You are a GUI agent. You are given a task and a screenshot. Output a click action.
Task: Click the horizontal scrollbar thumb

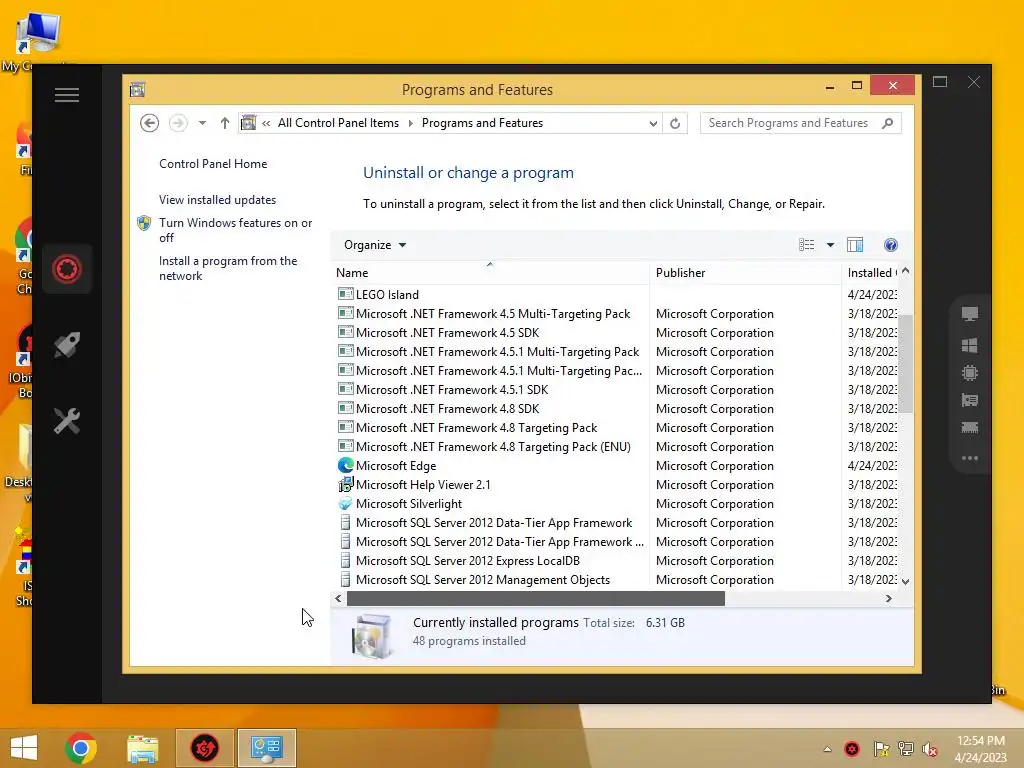pyautogui.click(x=536, y=598)
